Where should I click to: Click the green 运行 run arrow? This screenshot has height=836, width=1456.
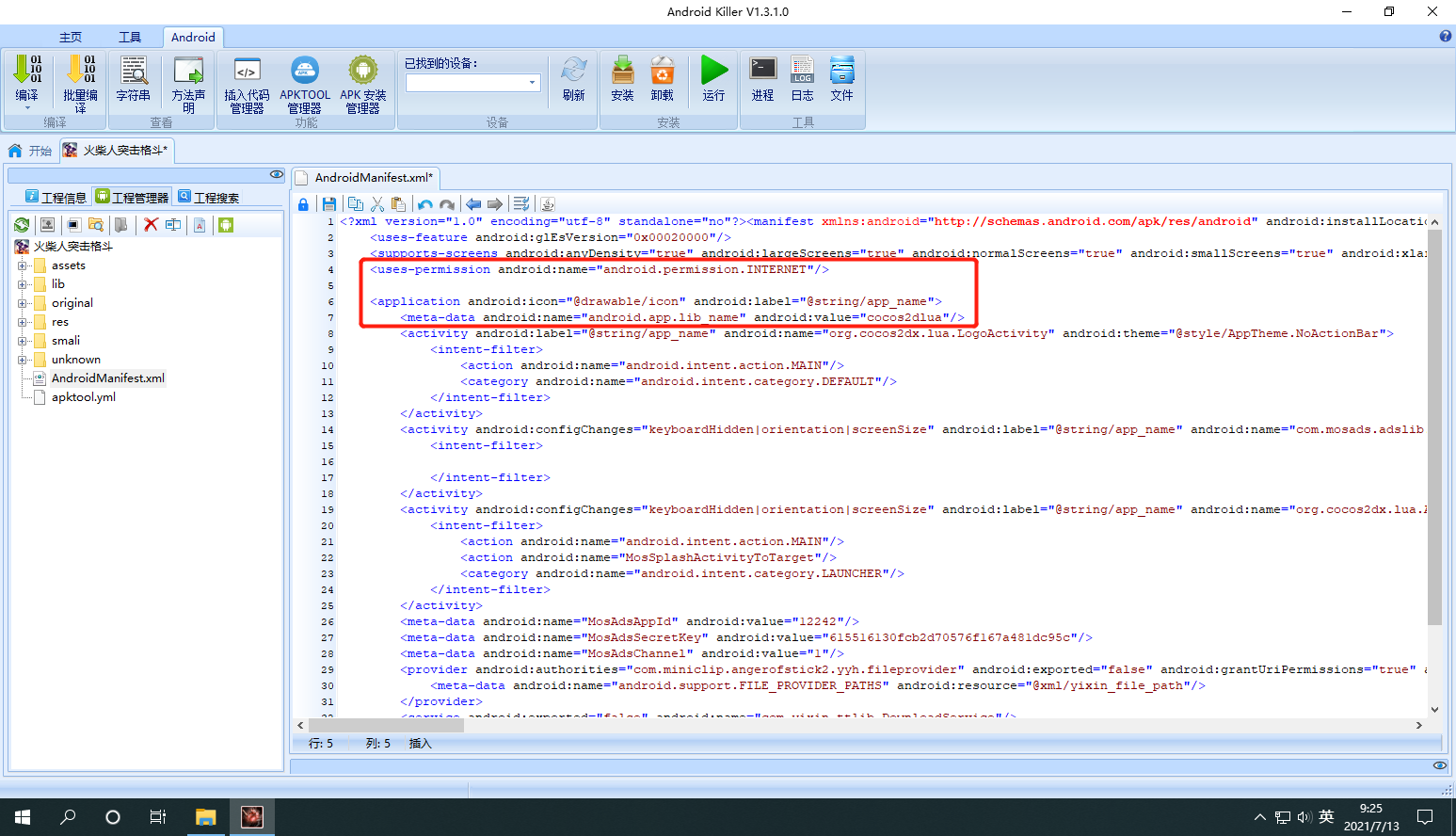click(713, 78)
